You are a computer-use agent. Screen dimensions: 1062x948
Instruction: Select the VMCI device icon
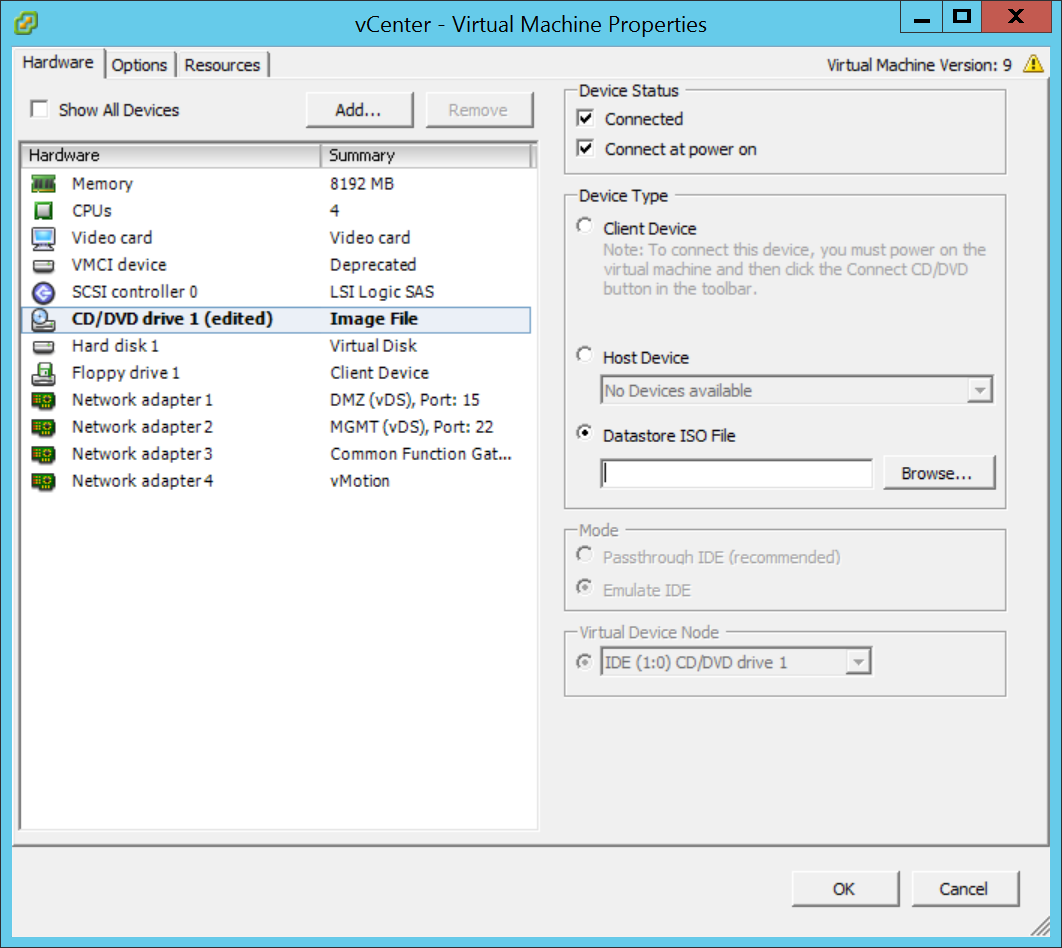43,265
